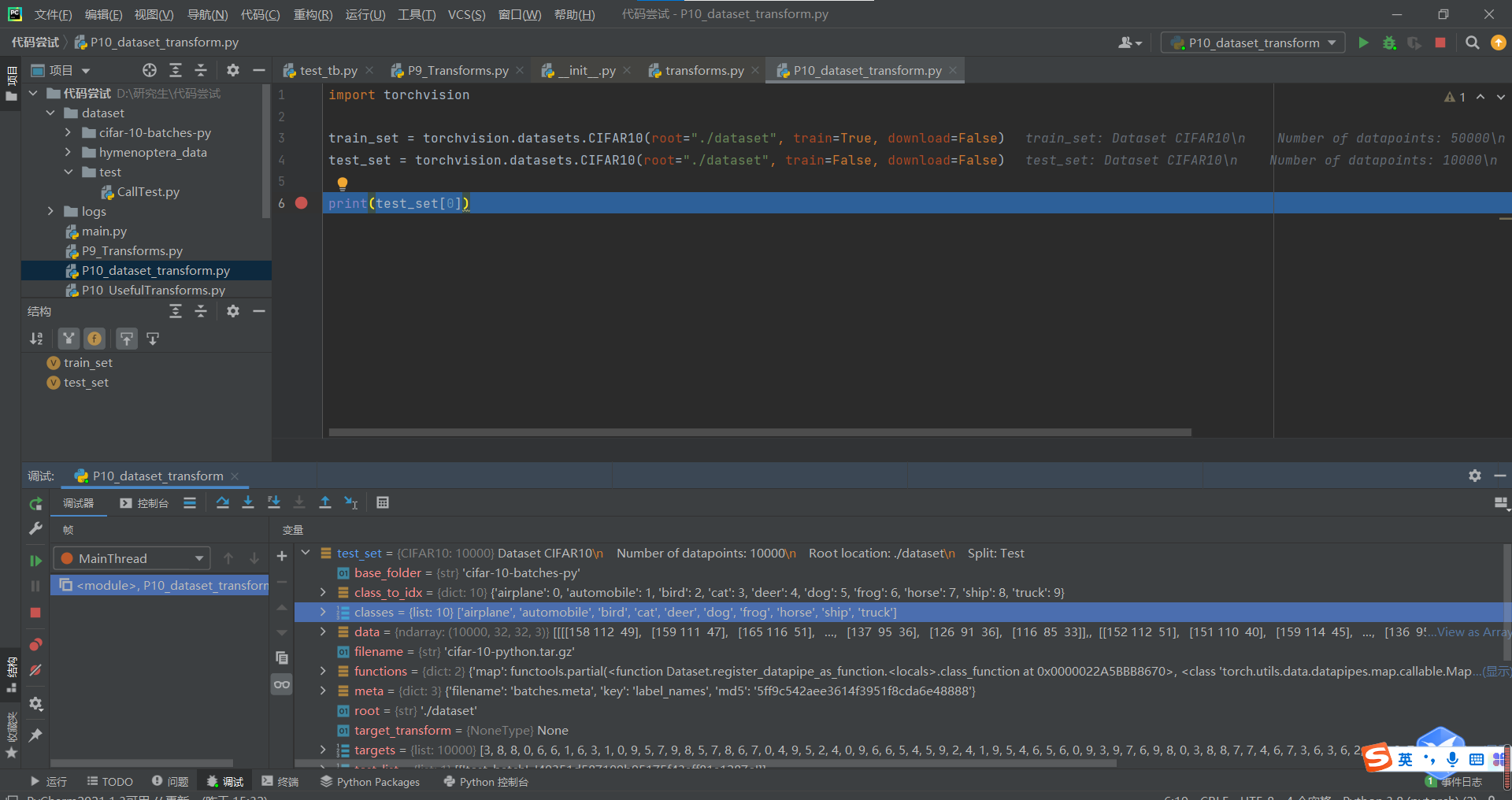Viewport: 1512px width, 800px height.
Task: Open the MainThread thread selector
Action: coord(132,558)
